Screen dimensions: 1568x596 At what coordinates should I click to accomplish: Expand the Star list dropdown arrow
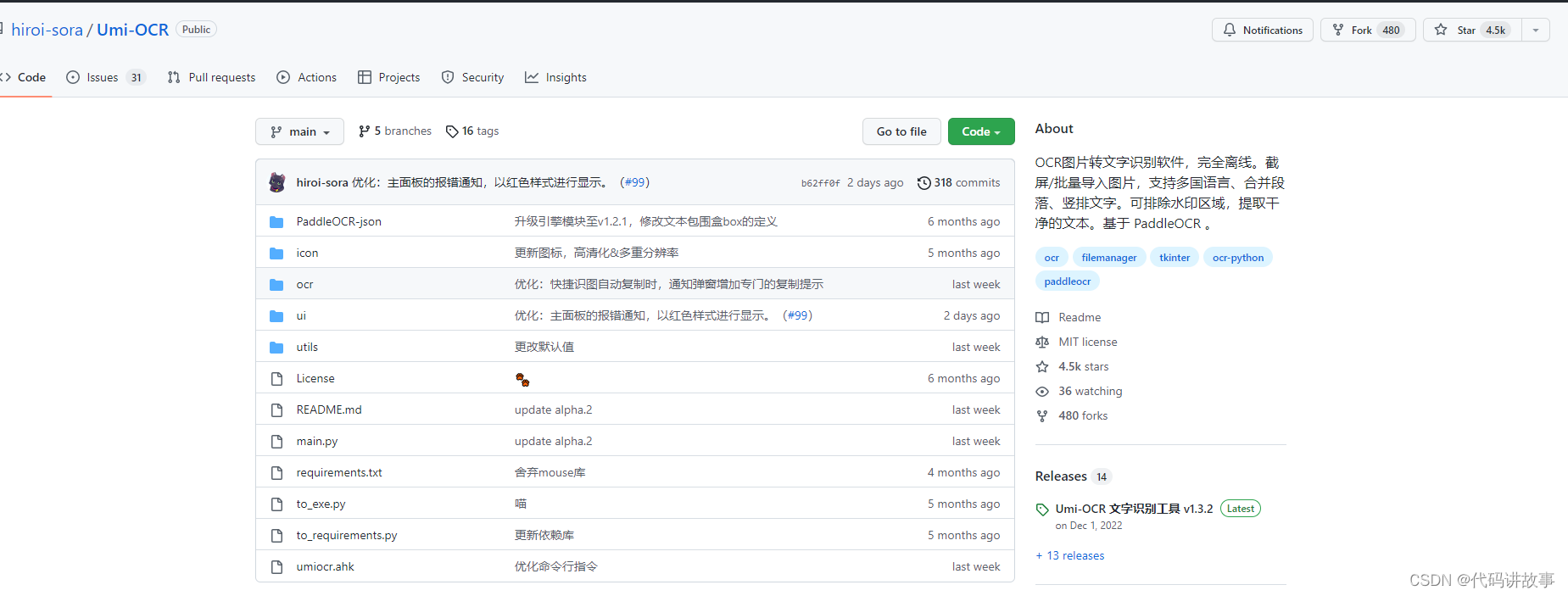(x=1536, y=30)
